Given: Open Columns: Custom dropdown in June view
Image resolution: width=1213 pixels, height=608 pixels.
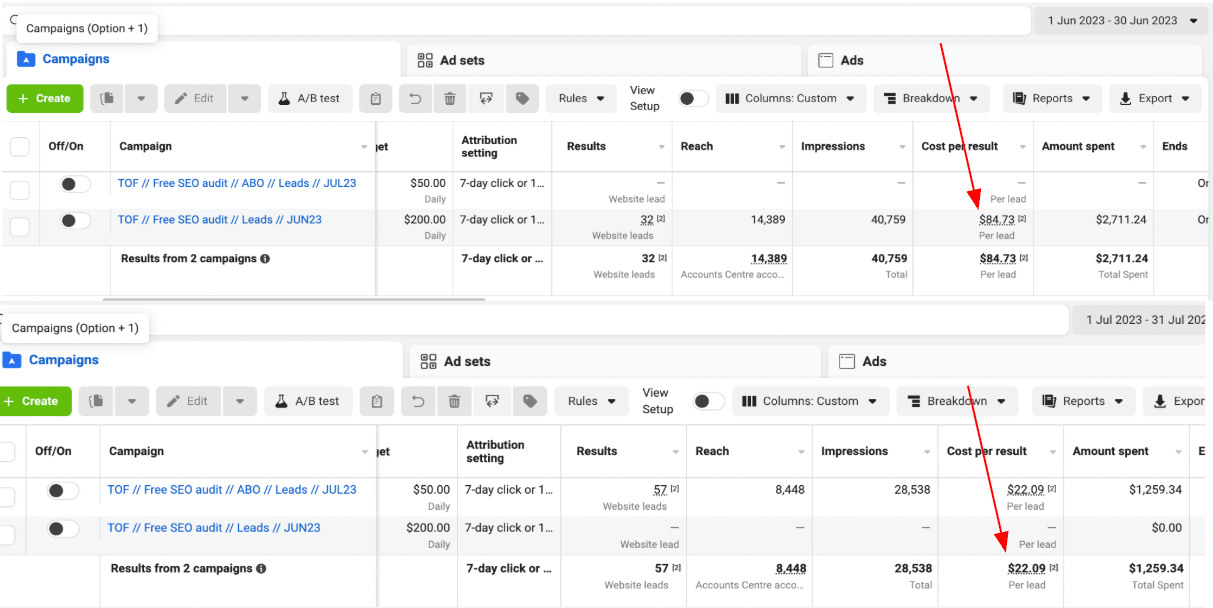Looking at the screenshot, I should 790,98.
